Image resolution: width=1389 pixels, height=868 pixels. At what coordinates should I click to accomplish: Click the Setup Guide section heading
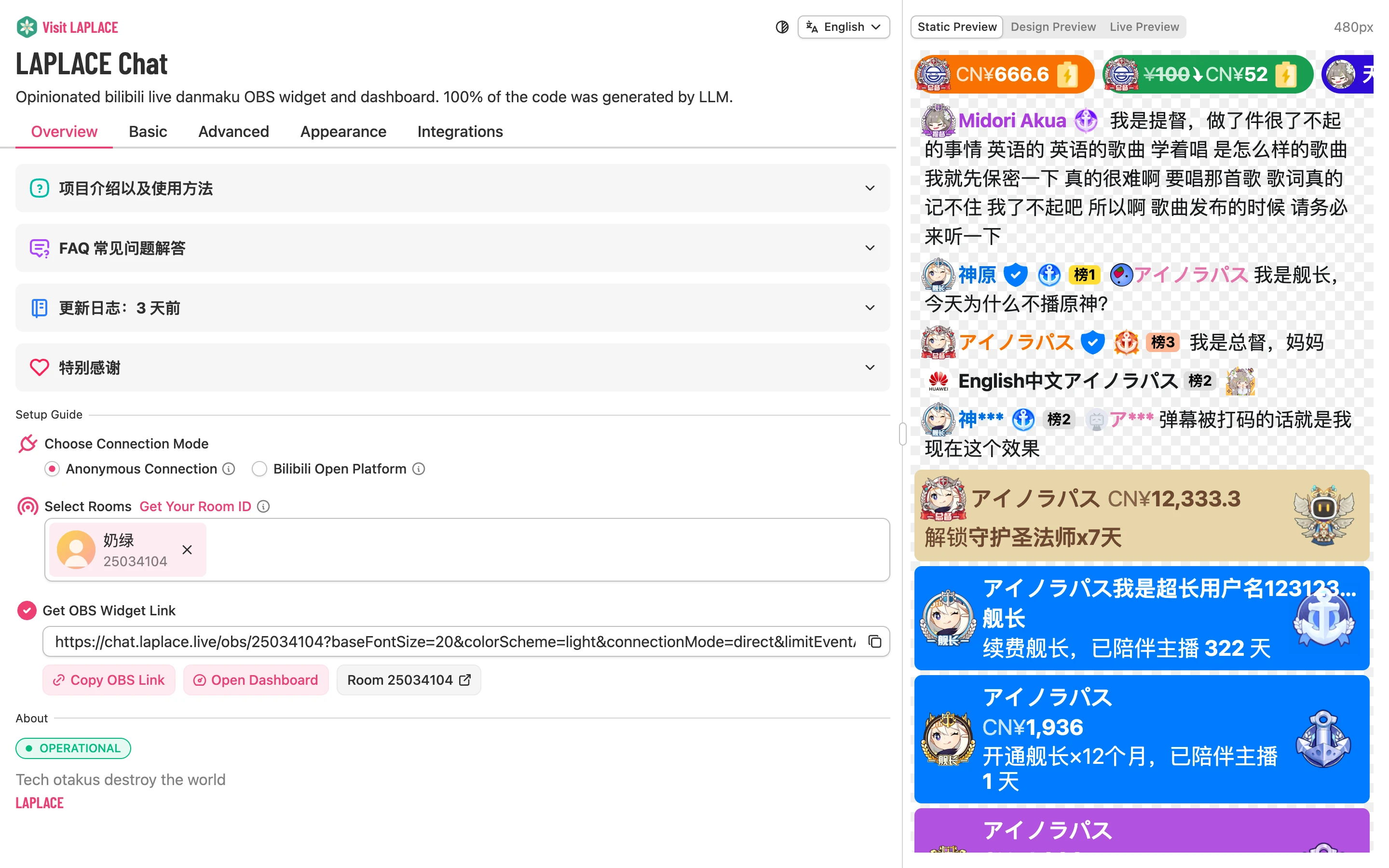coord(49,415)
